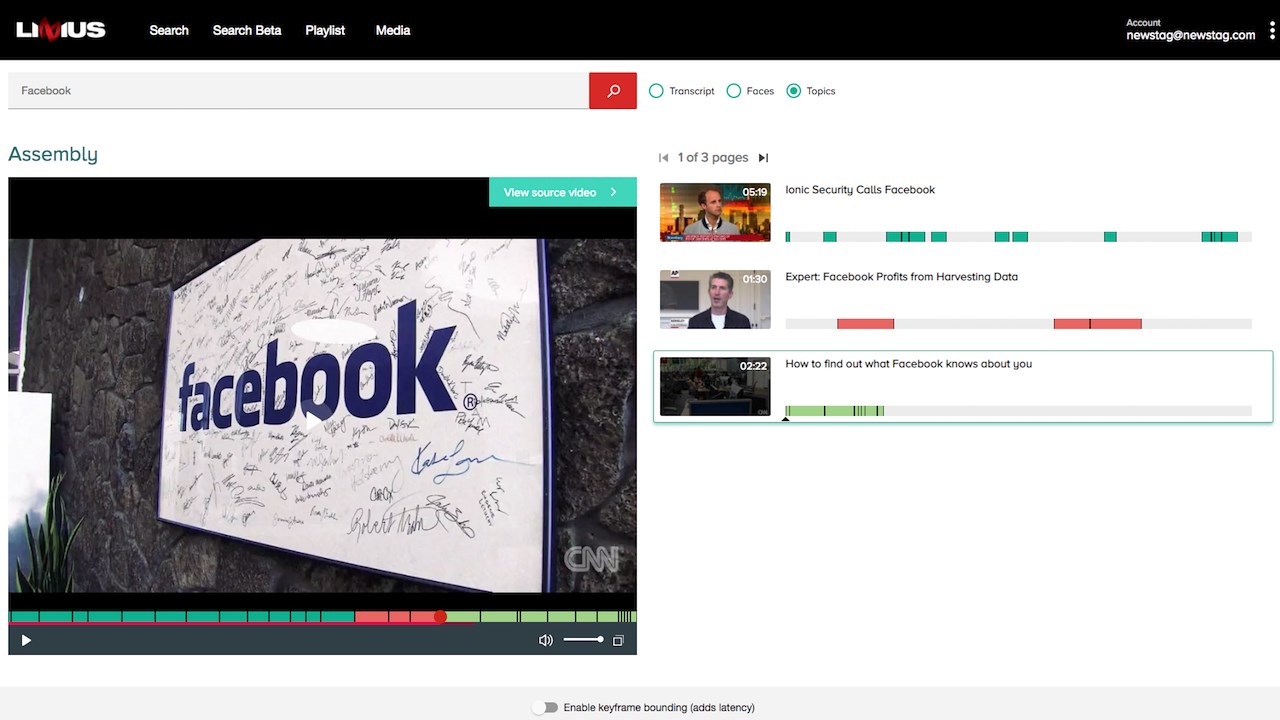Screen dimensions: 1280x720
Task: Click the center play overlay on video
Action: 322,417
